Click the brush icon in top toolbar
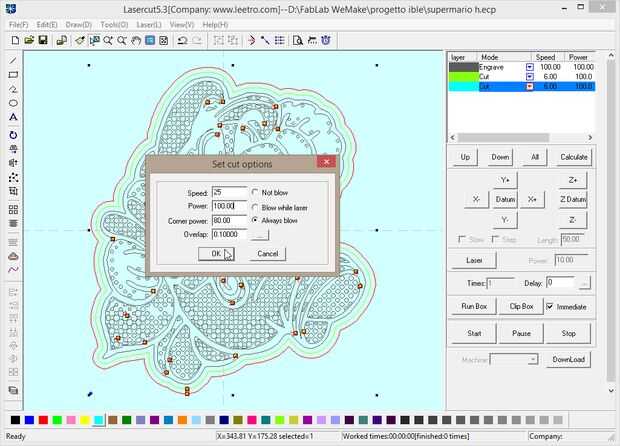Viewport: 620px width, 446px height. click(80, 40)
